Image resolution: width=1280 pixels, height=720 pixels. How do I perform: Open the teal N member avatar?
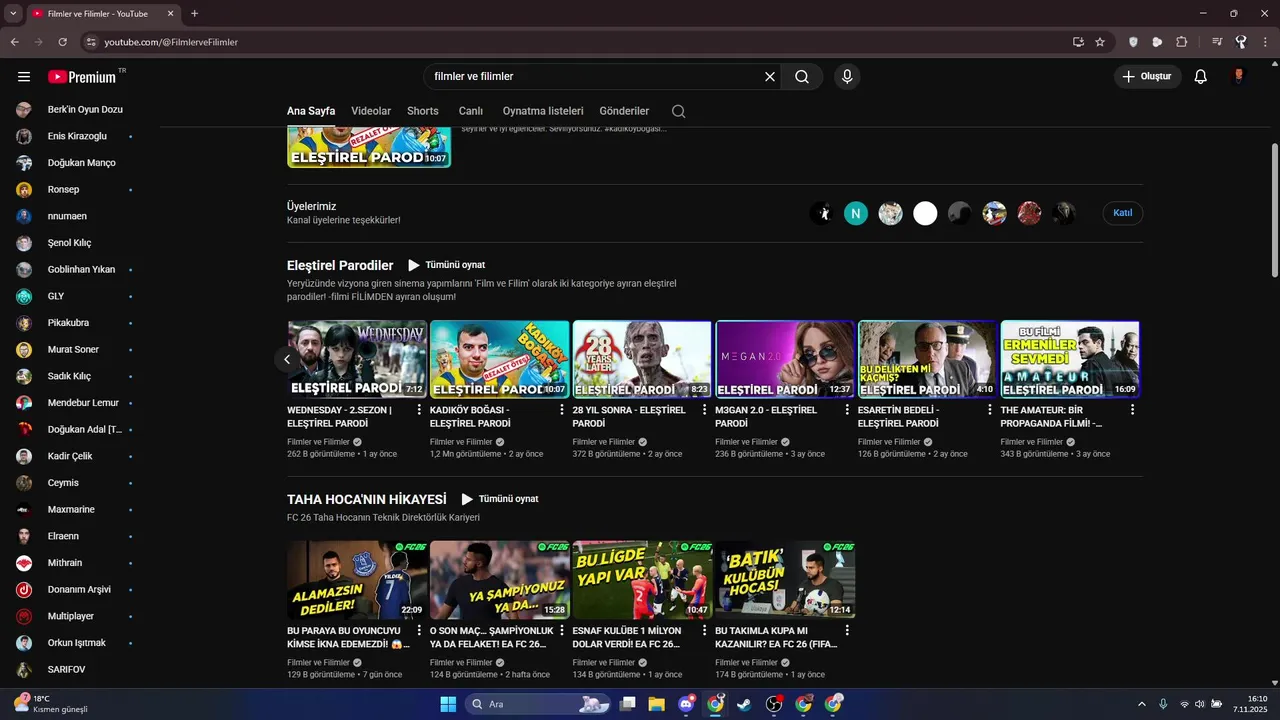pyautogui.click(x=855, y=213)
